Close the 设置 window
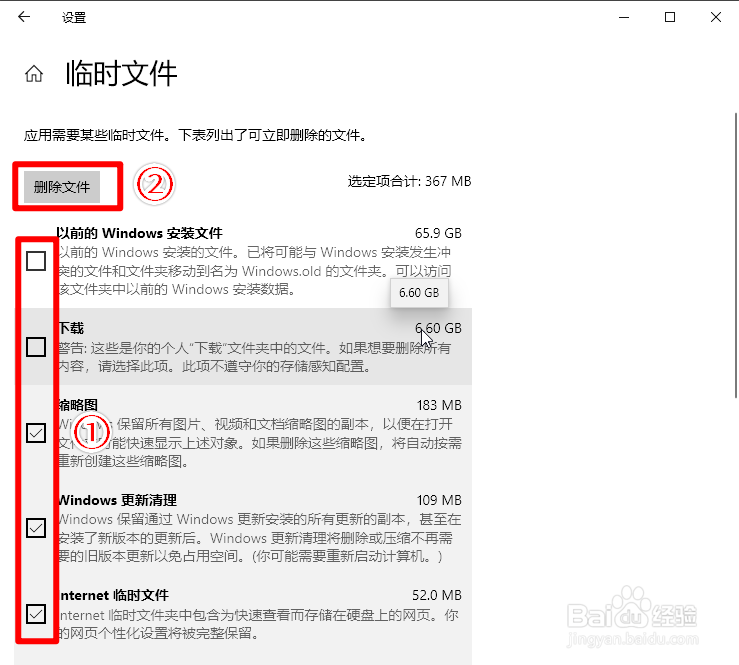Image resolution: width=739 pixels, height=665 pixels. pyautogui.click(x=715, y=17)
